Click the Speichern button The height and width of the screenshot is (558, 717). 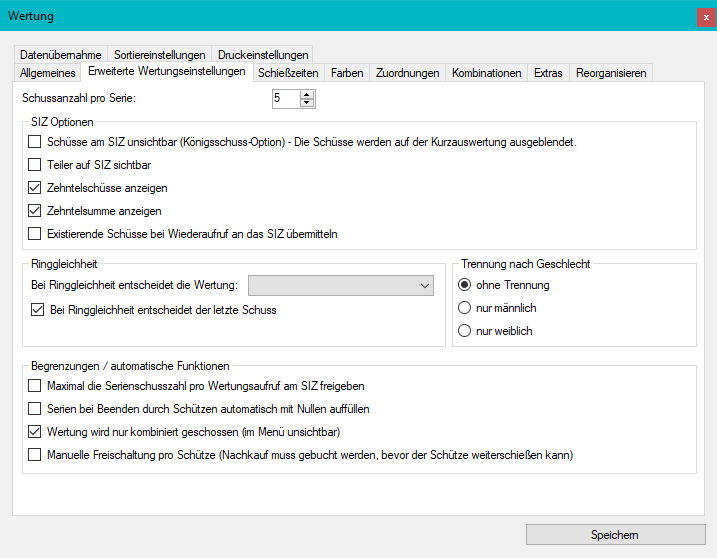pyautogui.click(x=614, y=535)
